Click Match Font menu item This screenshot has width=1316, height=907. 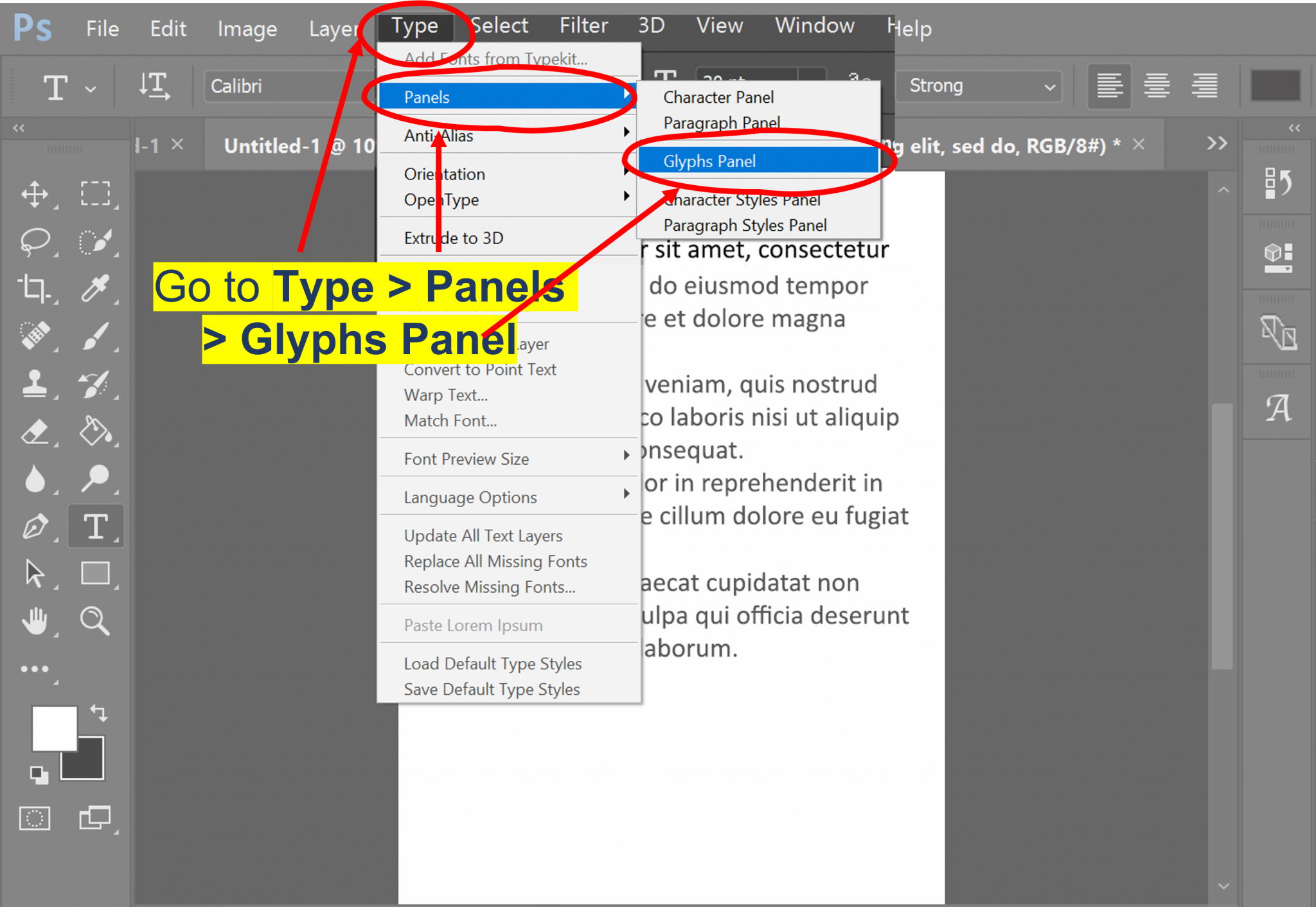pyautogui.click(x=450, y=420)
